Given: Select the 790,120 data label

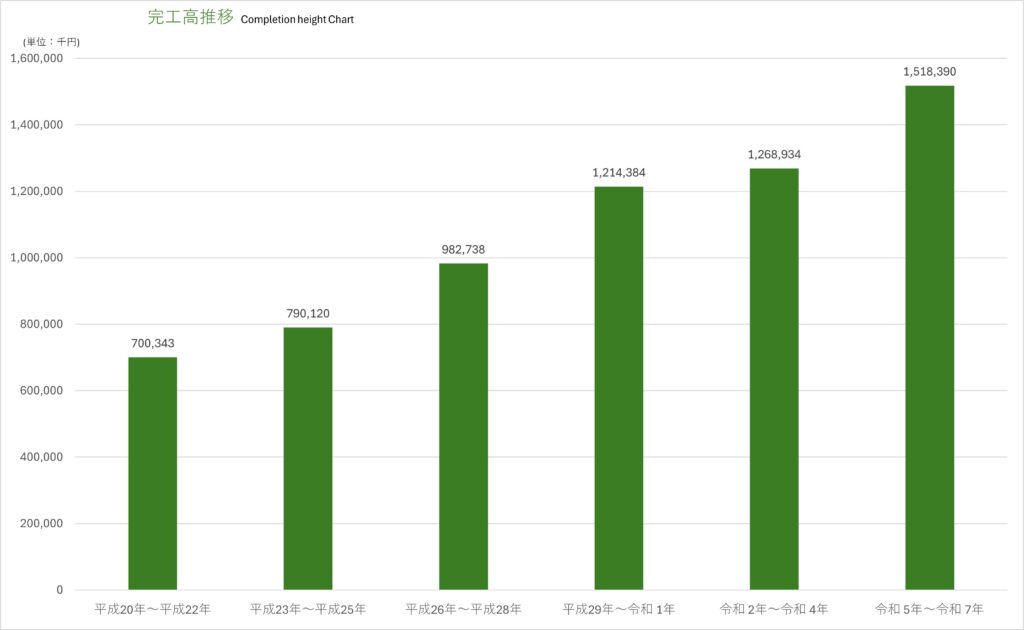Looking at the screenshot, I should point(308,313).
